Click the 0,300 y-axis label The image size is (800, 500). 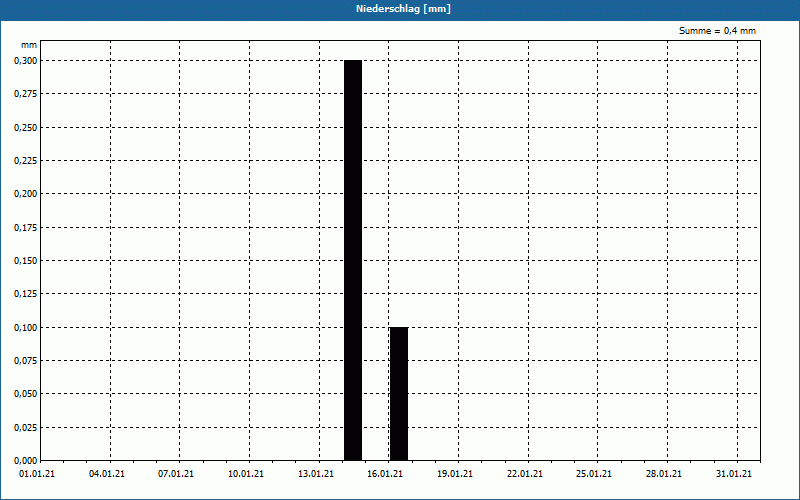[26, 61]
